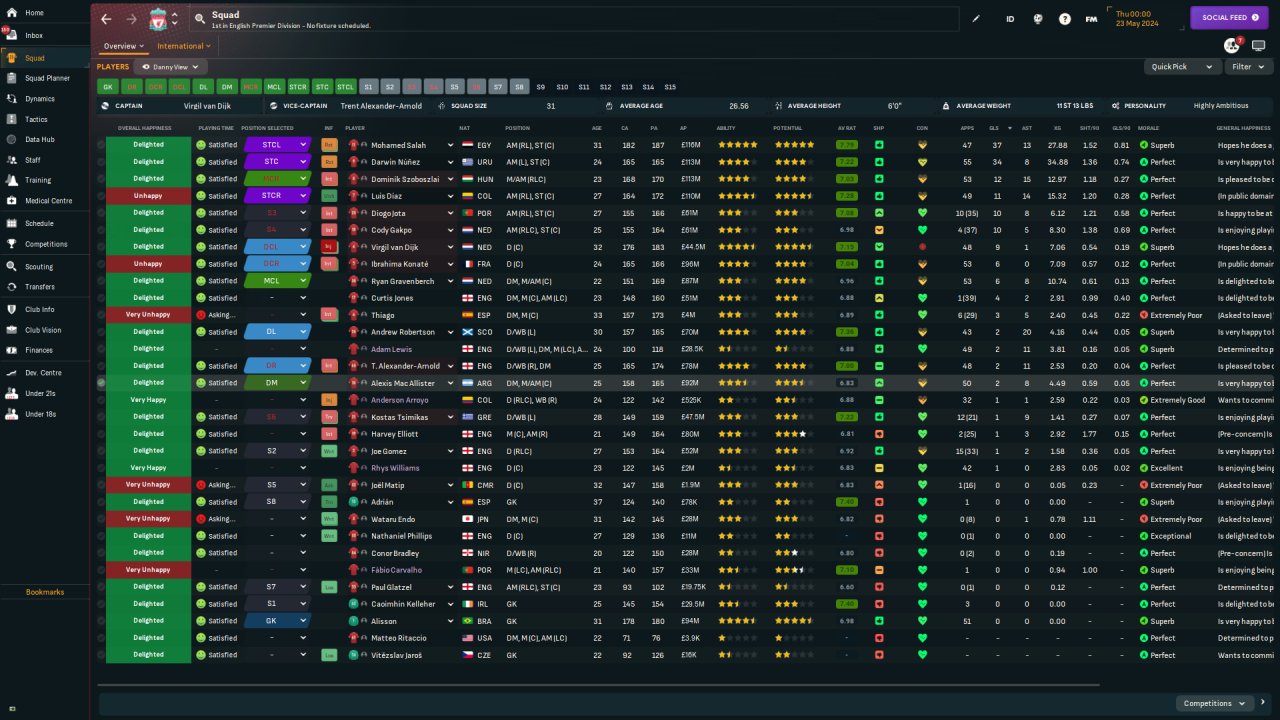Open the Training cone icon

(x=12, y=180)
